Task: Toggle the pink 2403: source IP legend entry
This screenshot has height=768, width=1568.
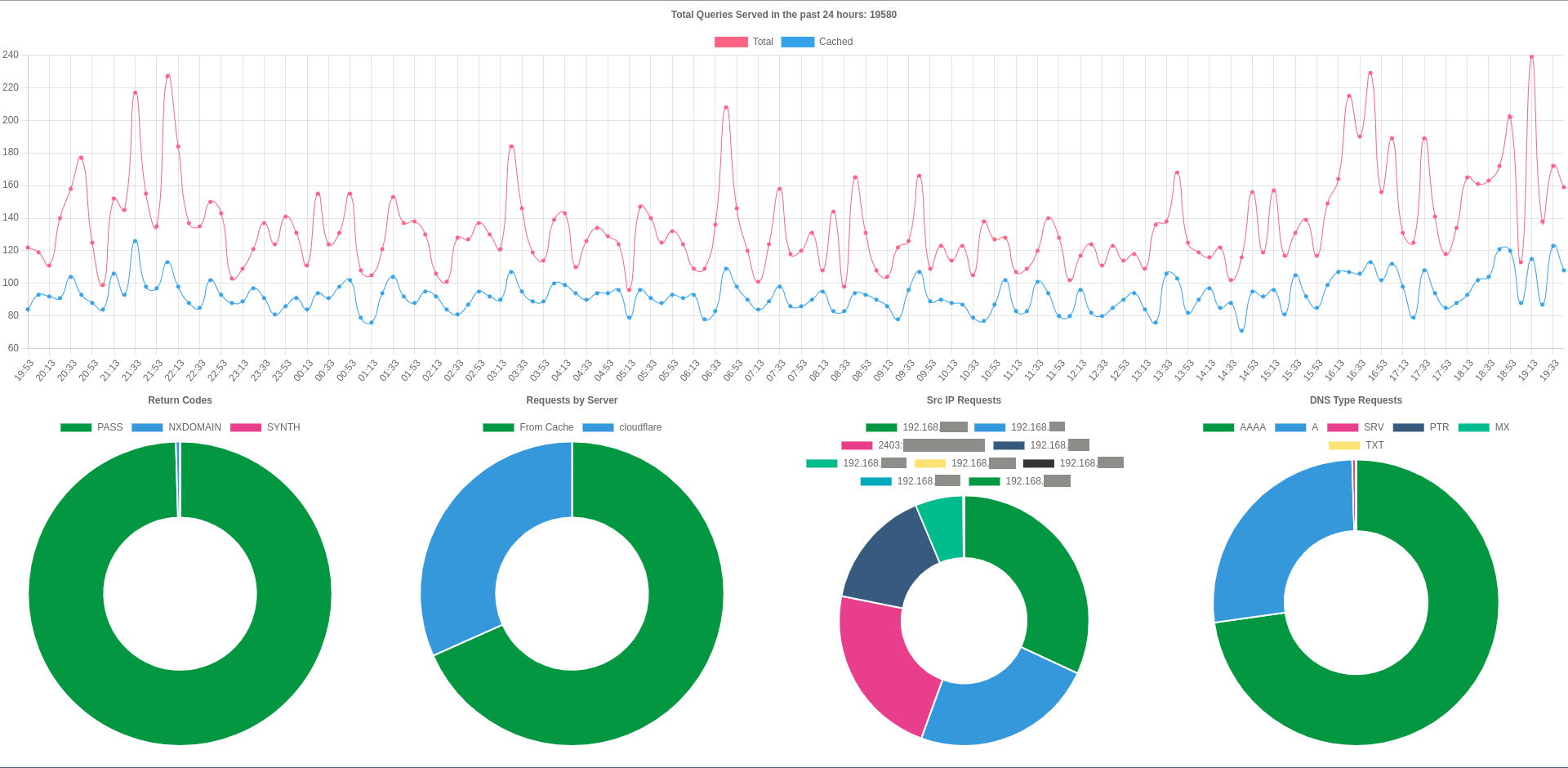Action: coord(913,445)
